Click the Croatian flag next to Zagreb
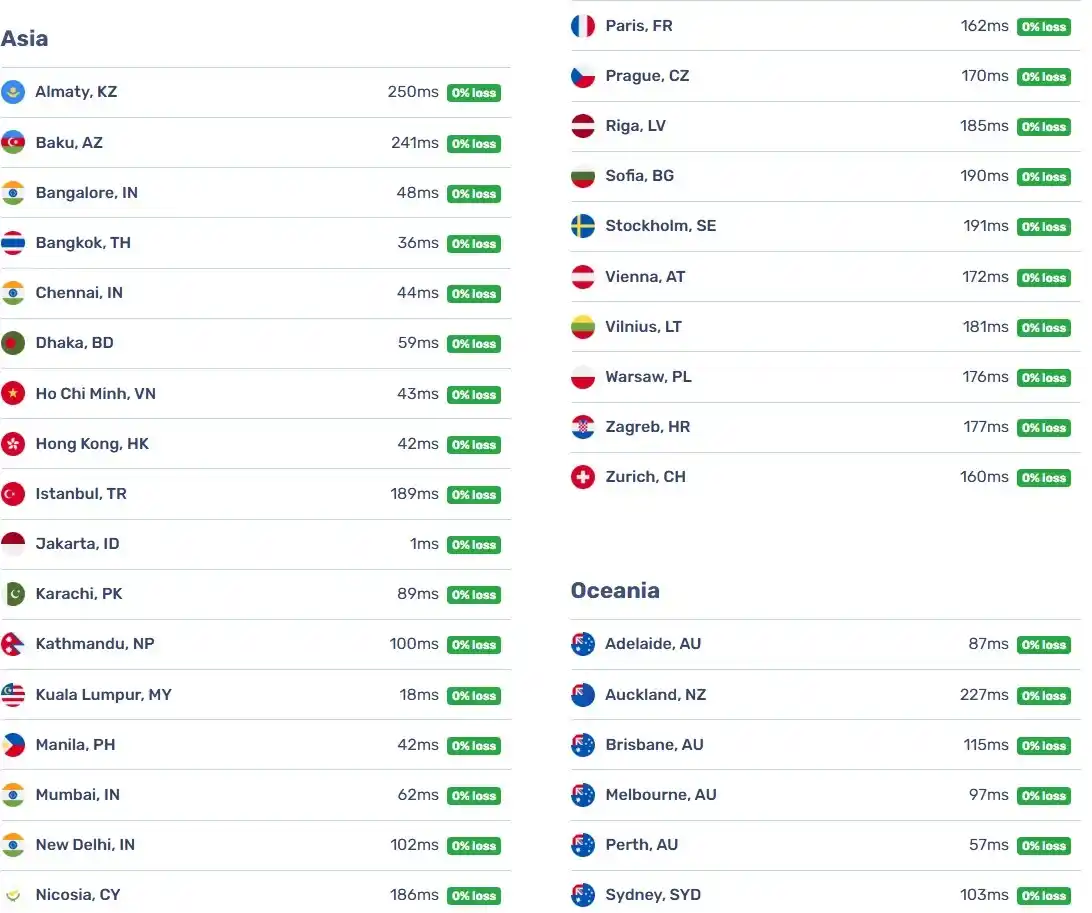Viewport: 1092px width, 913px height. pyautogui.click(x=583, y=427)
